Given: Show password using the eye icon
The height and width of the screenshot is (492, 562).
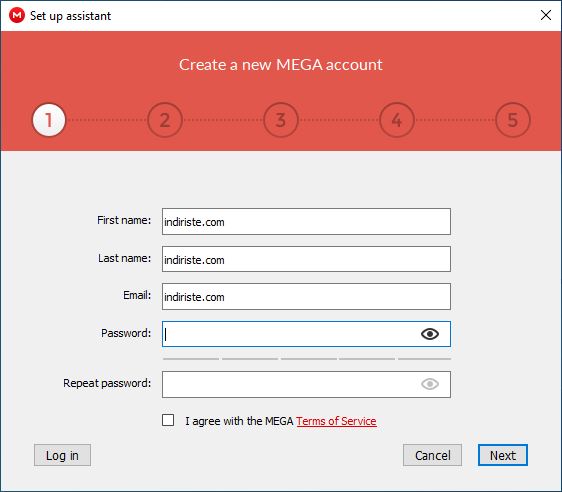Looking at the screenshot, I should click(430, 334).
